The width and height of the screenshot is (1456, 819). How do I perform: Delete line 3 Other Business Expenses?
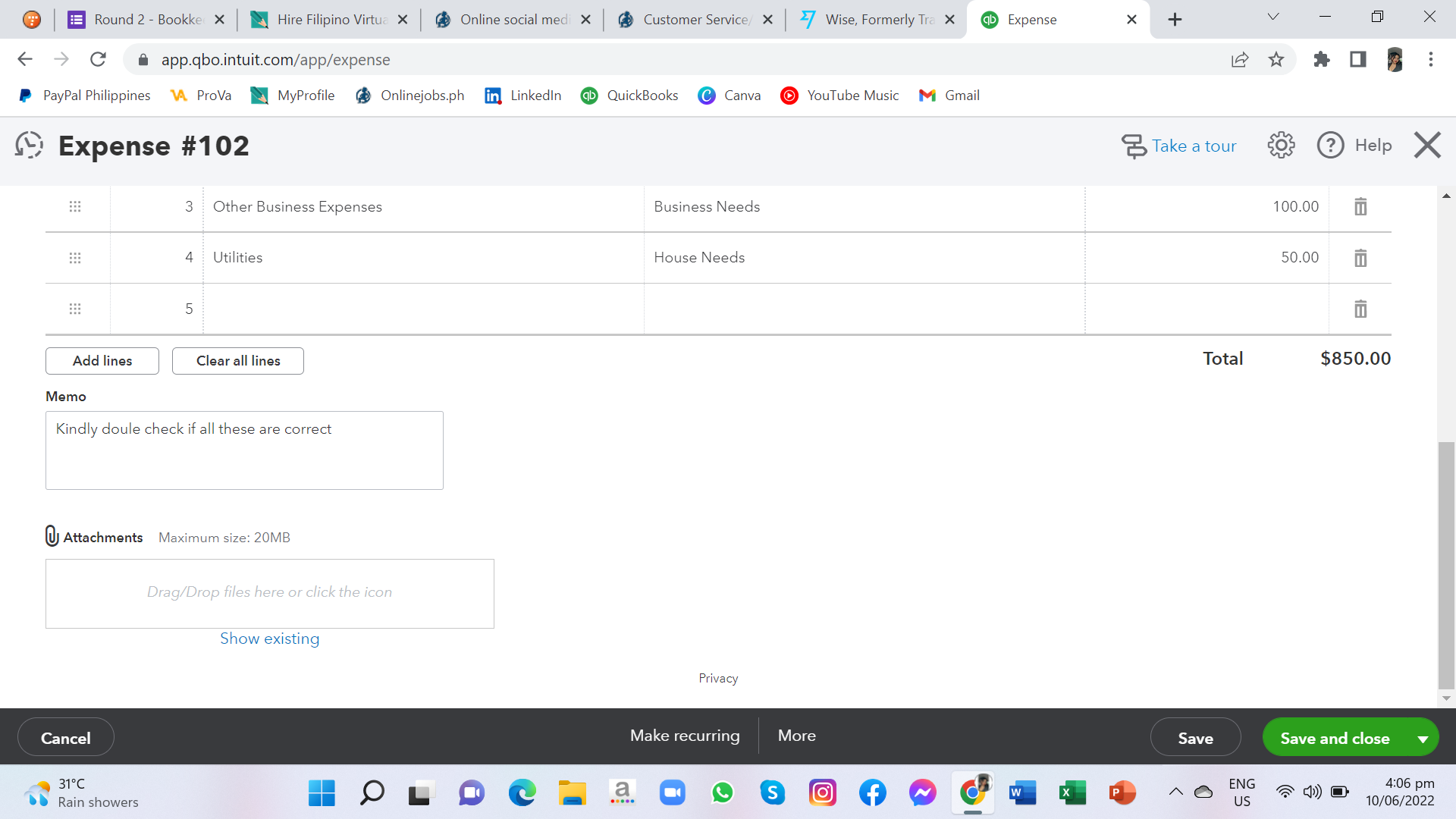1360,206
